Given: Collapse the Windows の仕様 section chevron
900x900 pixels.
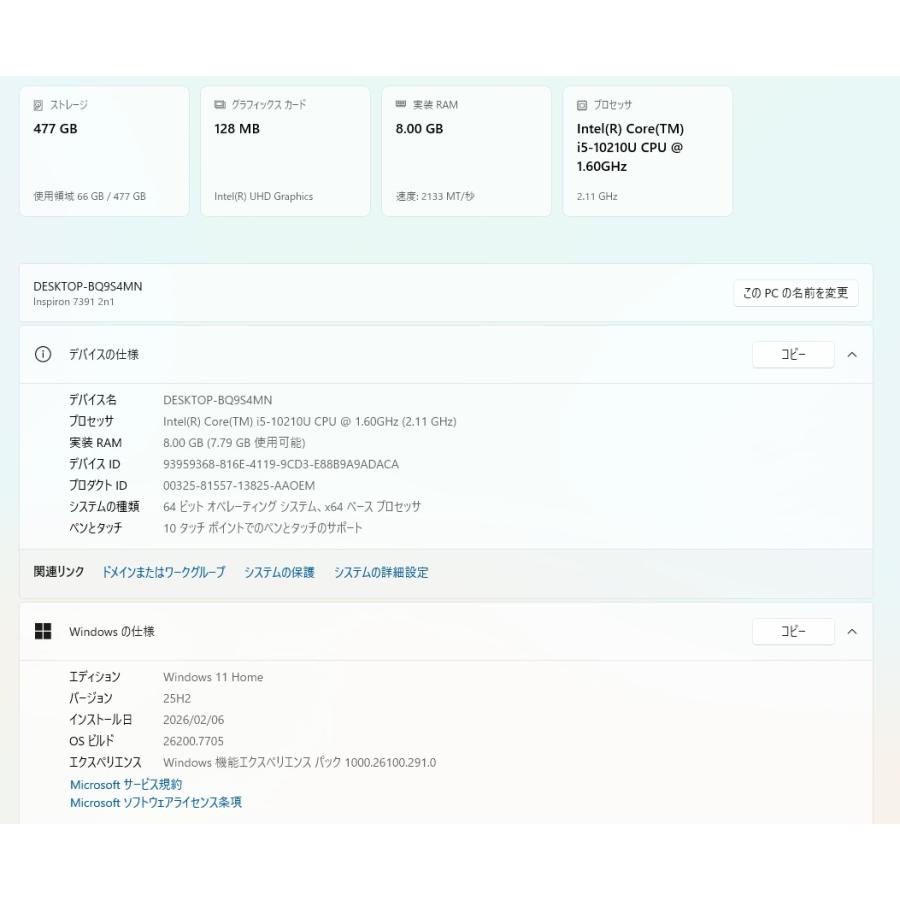Looking at the screenshot, I should pos(852,632).
